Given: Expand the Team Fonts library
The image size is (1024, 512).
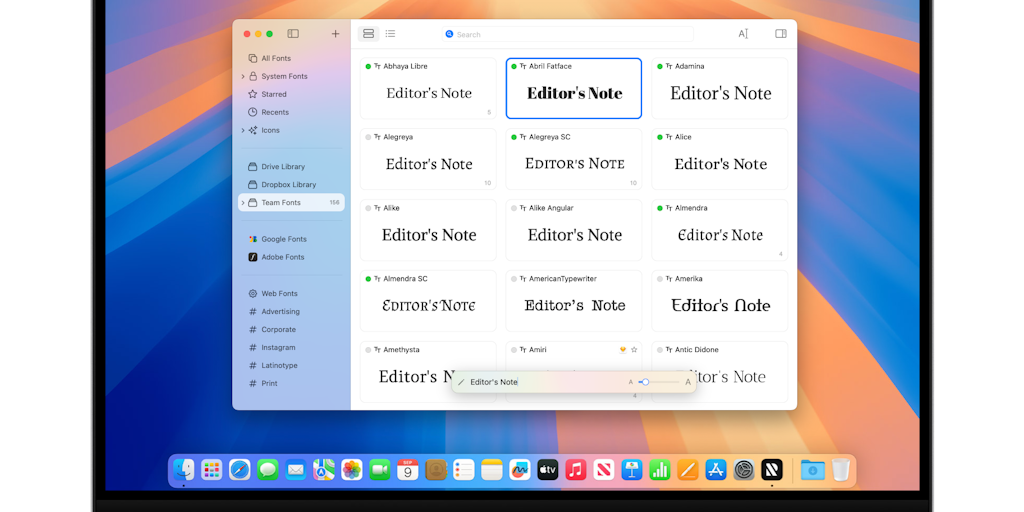Looking at the screenshot, I should tap(243, 203).
